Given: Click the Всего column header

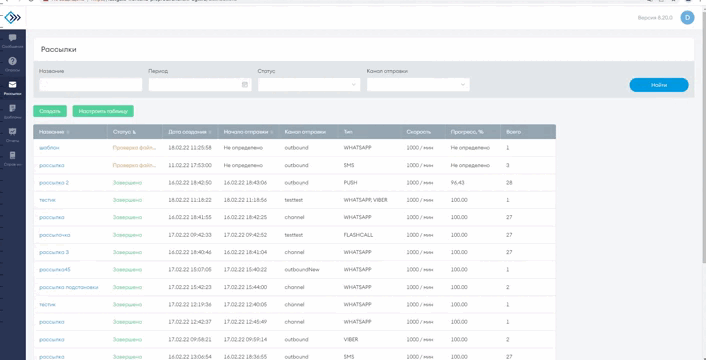Looking at the screenshot, I should click(513, 132).
